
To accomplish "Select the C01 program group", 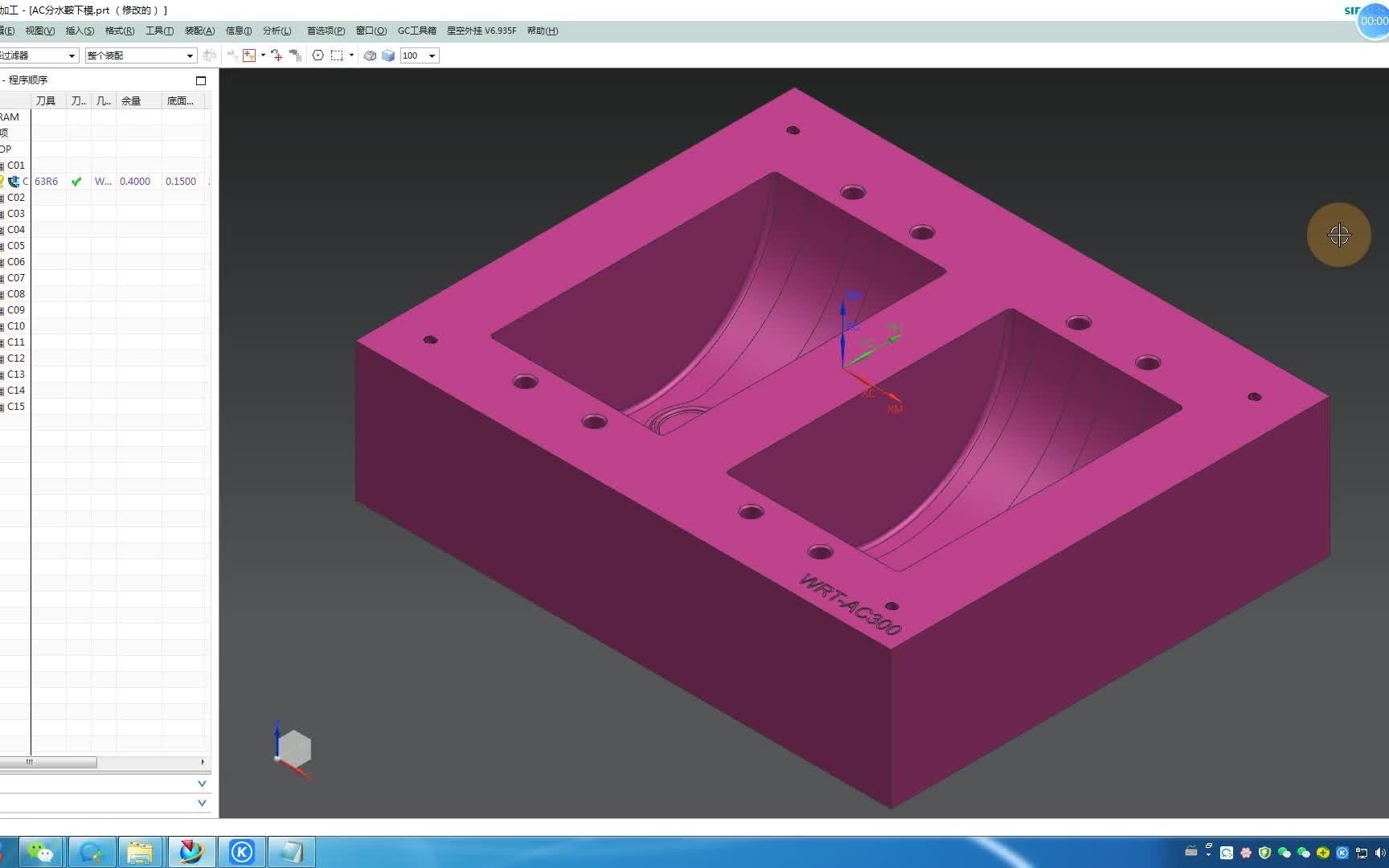I will tap(16, 165).
